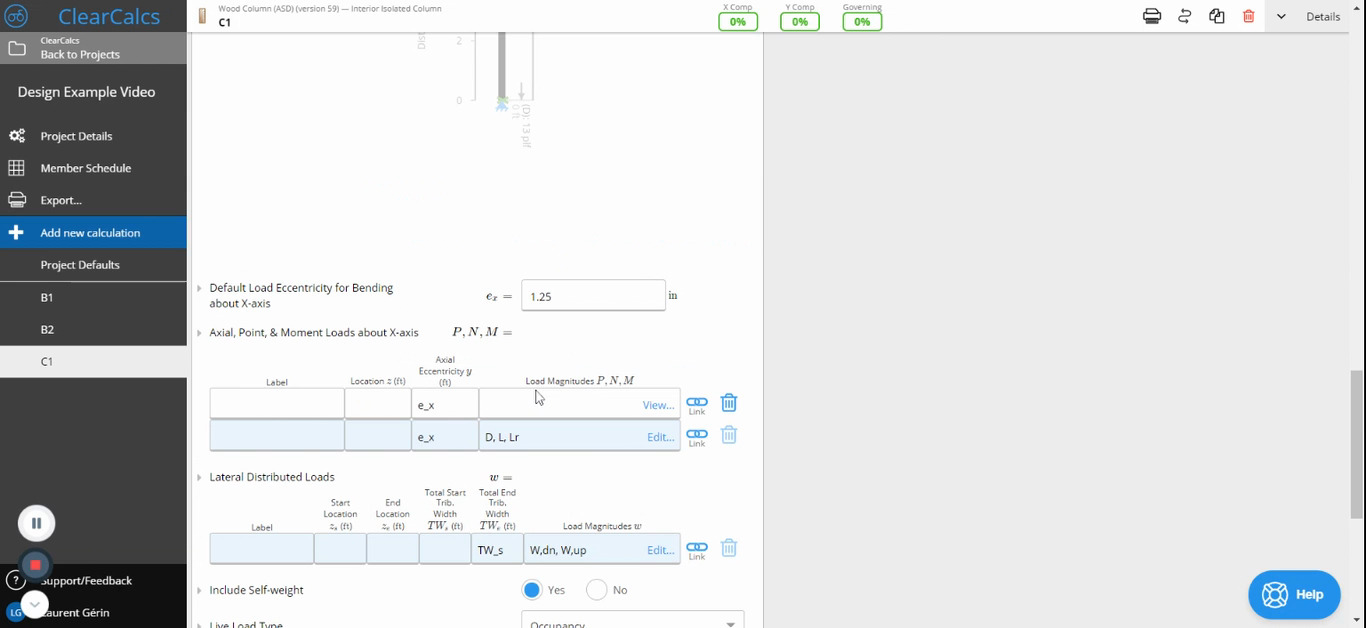The image size is (1366, 628).
Task: Click the link icon on the e_x View row
Action: point(697,405)
